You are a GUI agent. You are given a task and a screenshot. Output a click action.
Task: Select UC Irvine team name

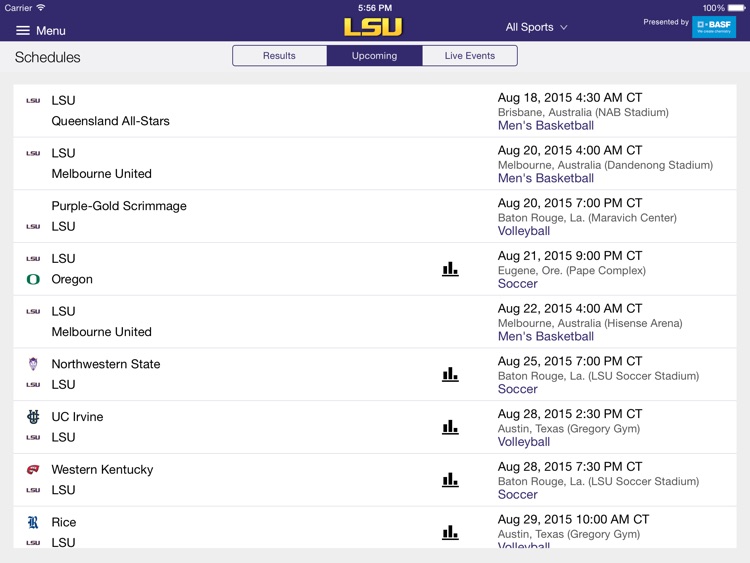click(x=77, y=417)
